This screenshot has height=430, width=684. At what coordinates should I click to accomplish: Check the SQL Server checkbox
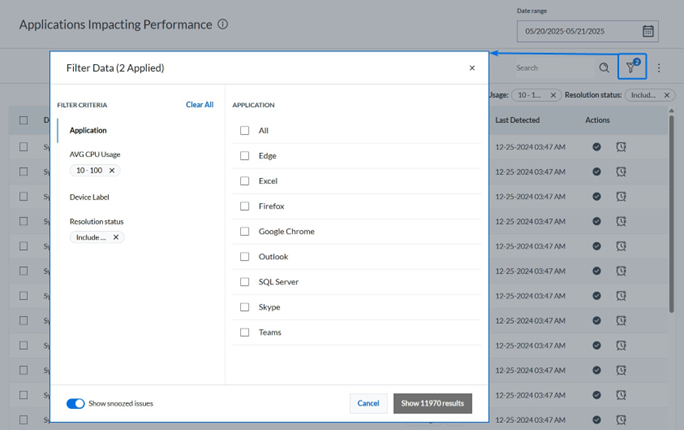point(245,282)
